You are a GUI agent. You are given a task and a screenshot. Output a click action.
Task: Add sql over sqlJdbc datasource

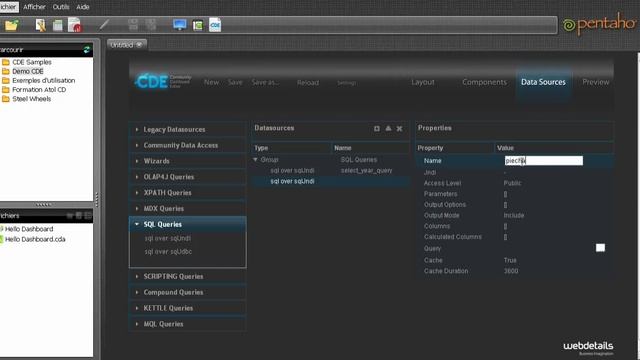[x=168, y=252]
